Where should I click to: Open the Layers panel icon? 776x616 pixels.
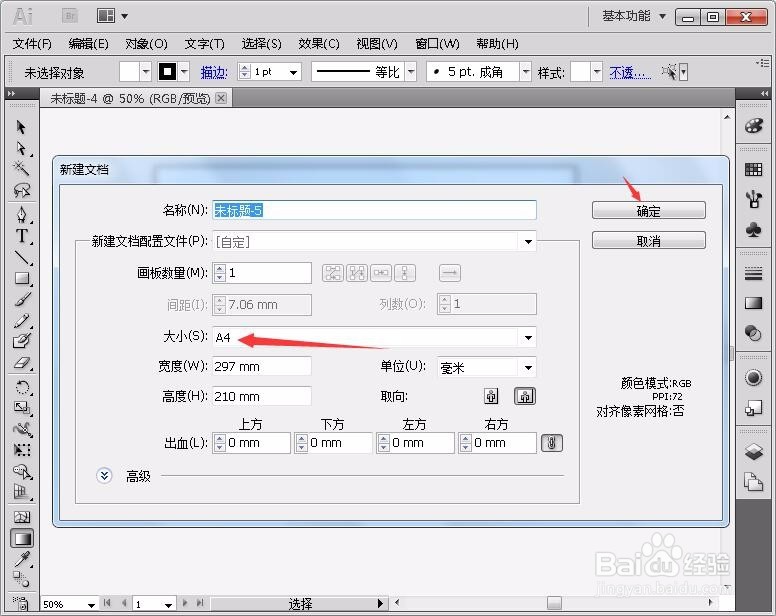tap(753, 452)
